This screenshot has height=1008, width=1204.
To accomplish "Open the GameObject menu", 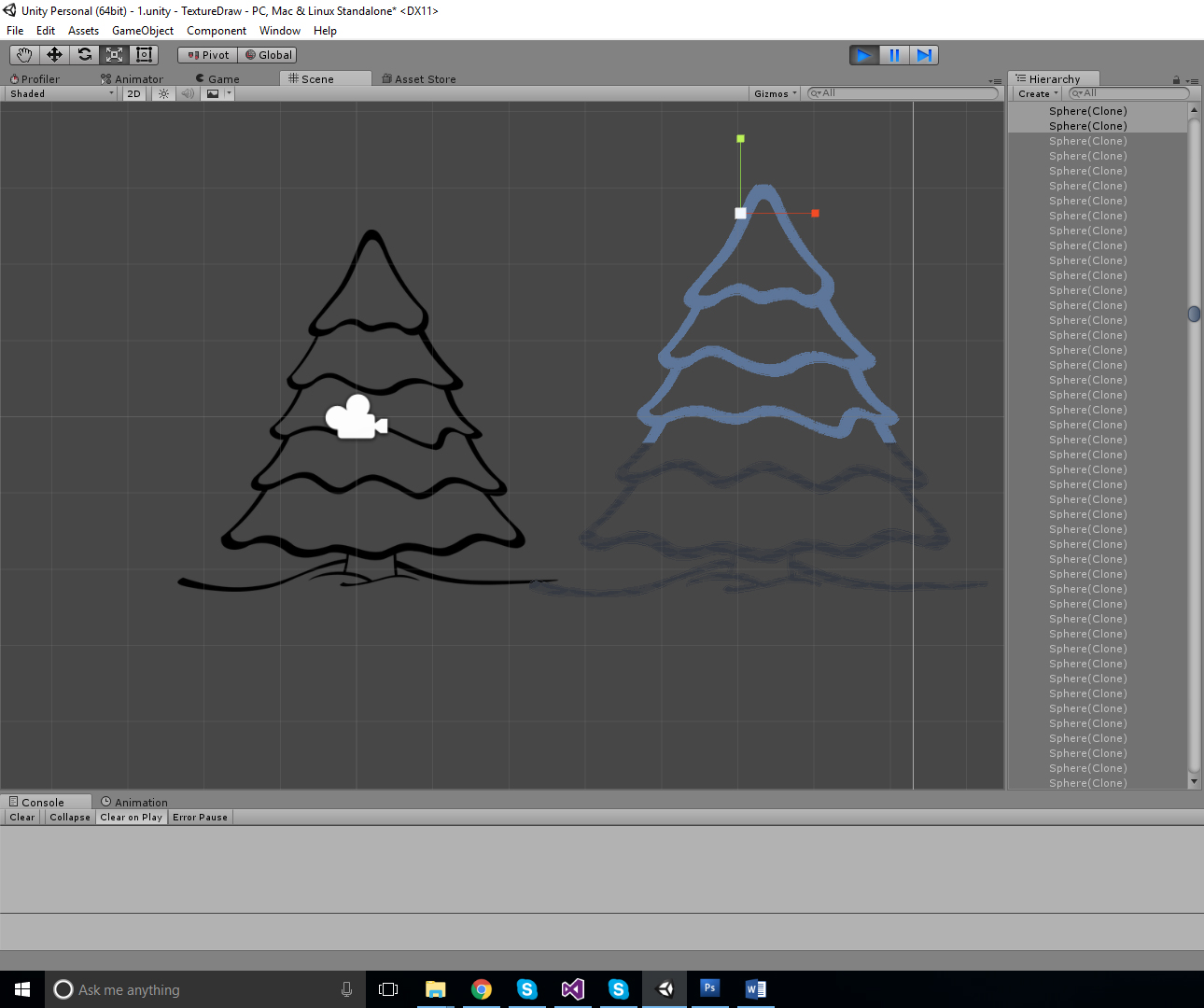I will click(x=143, y=31).
